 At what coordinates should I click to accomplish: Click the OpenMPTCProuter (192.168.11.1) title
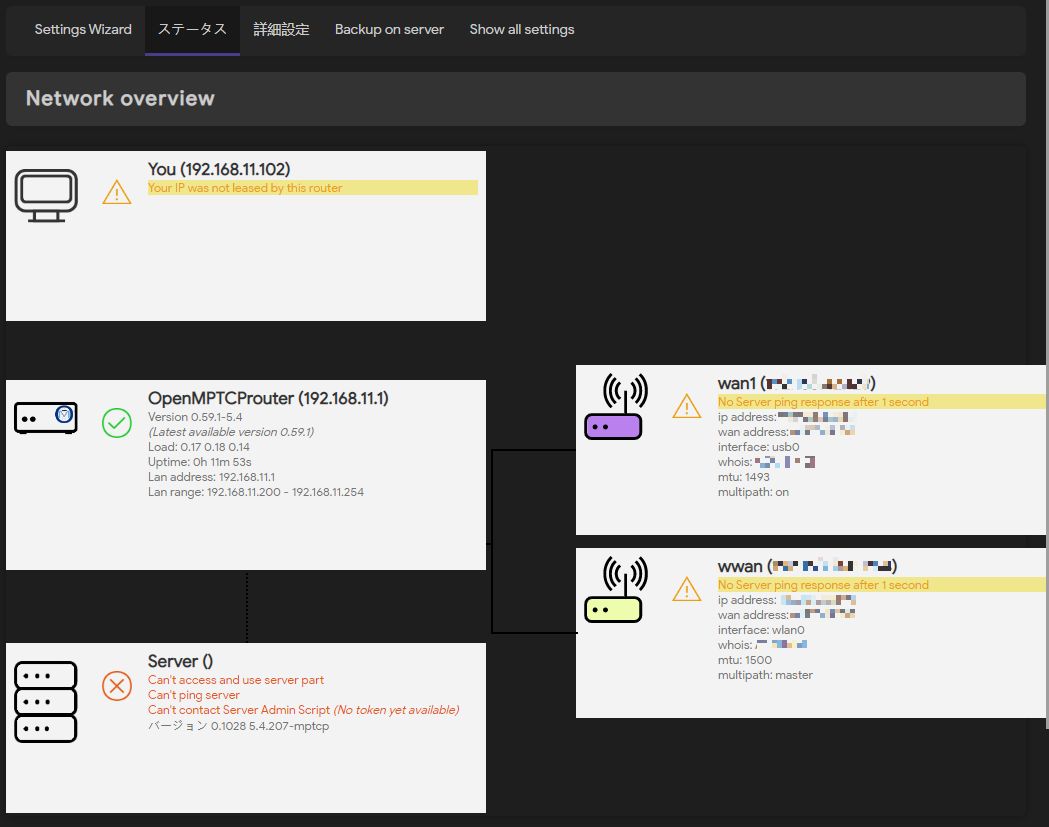coord(268,398)
